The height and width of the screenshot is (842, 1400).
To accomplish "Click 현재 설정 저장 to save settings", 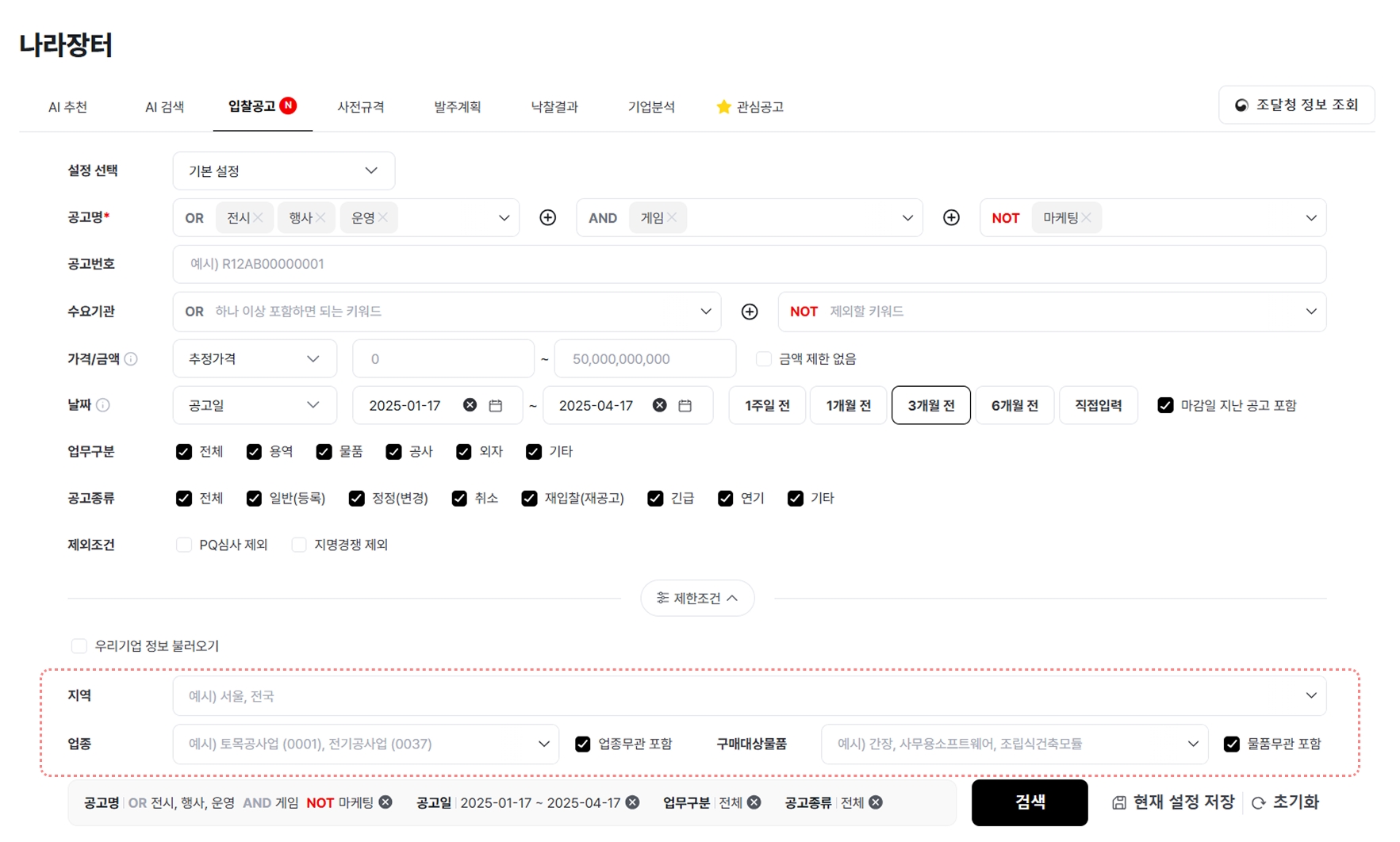I will click(1173, 802).
